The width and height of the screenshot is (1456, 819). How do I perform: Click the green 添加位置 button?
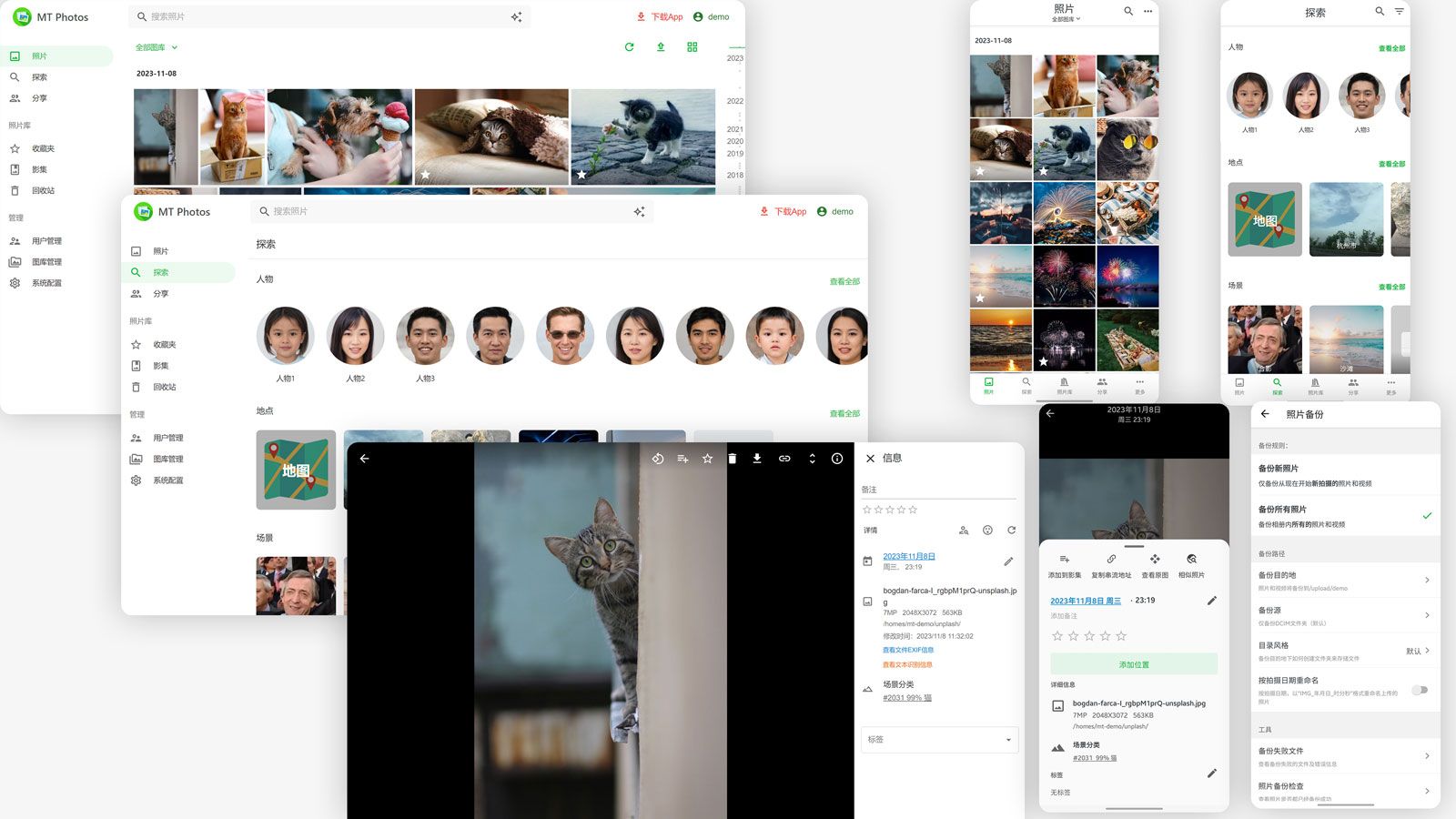(x=1134, y=664)
